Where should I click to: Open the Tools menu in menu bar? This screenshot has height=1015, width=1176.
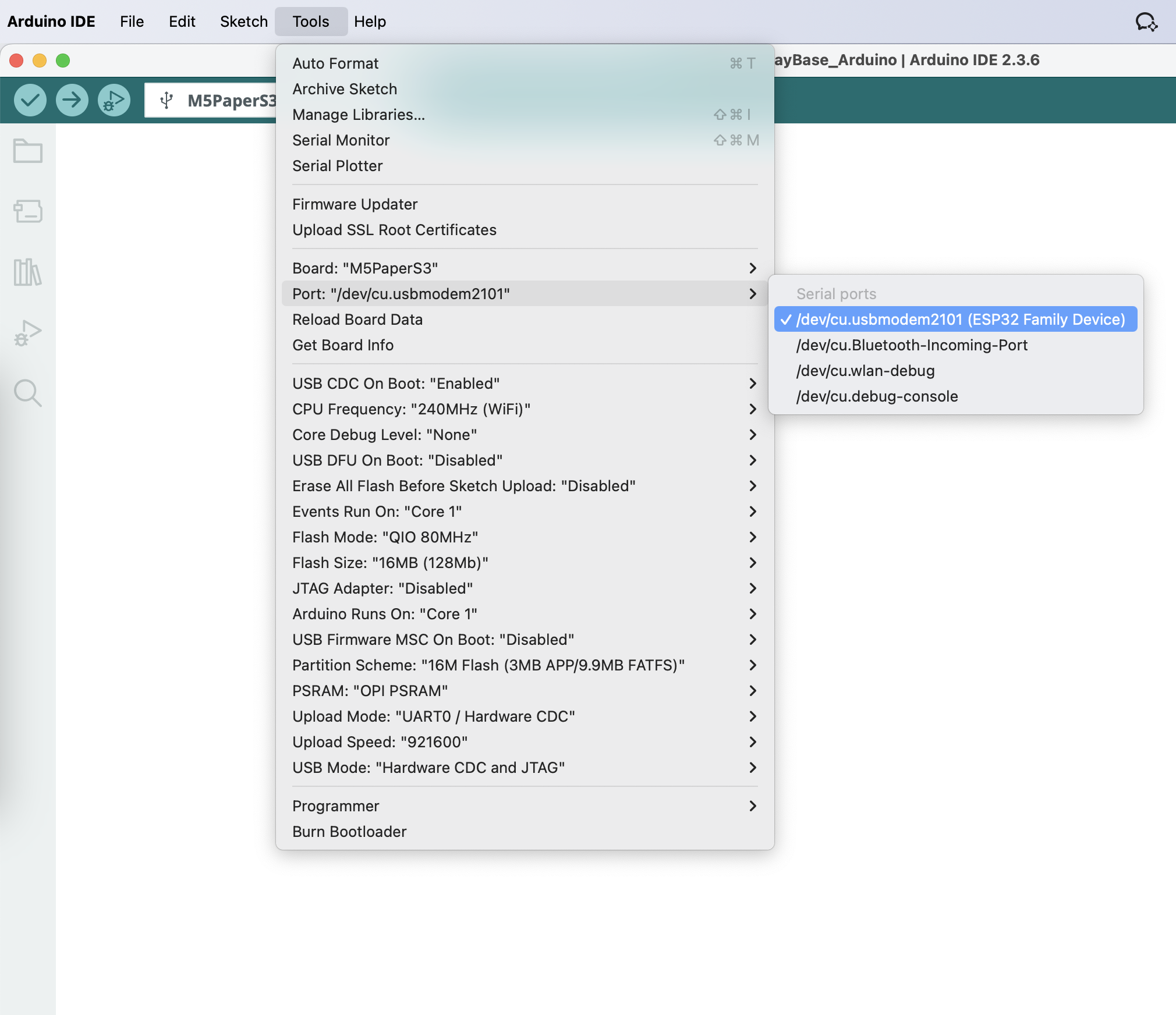[x=311, y=22]
